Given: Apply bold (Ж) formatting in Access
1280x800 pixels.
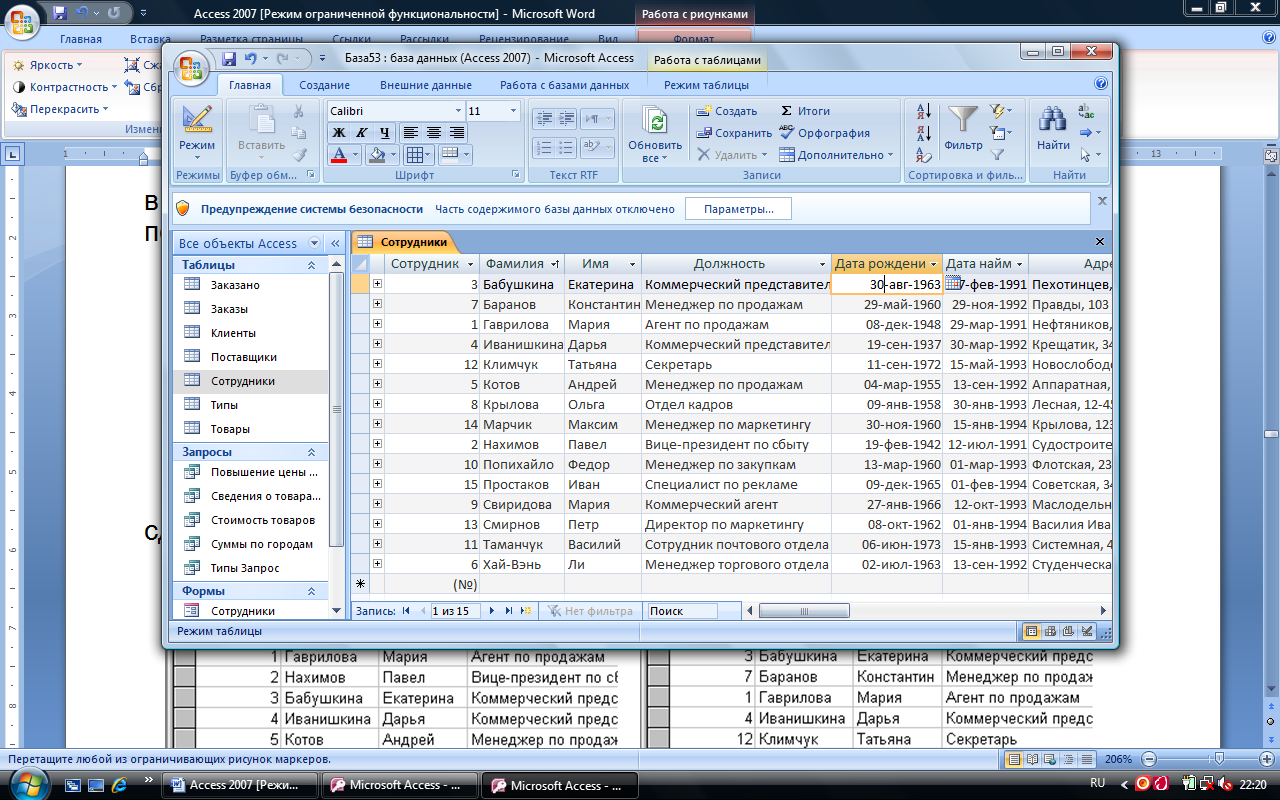Looking at the screenshot, I should [x=338, y=132].
